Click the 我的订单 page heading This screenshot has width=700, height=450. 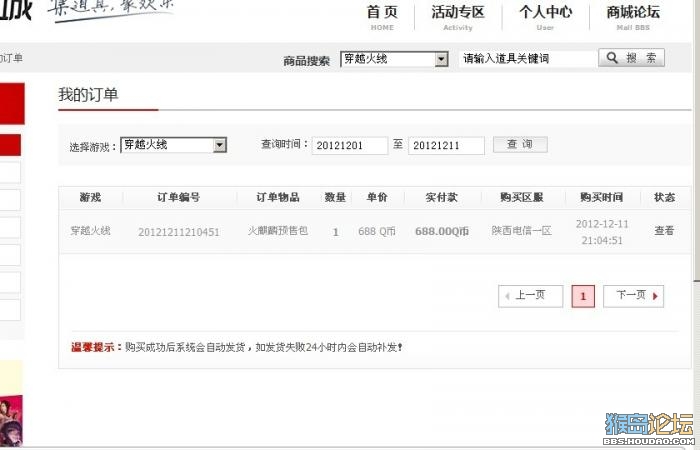click(88, 95)
